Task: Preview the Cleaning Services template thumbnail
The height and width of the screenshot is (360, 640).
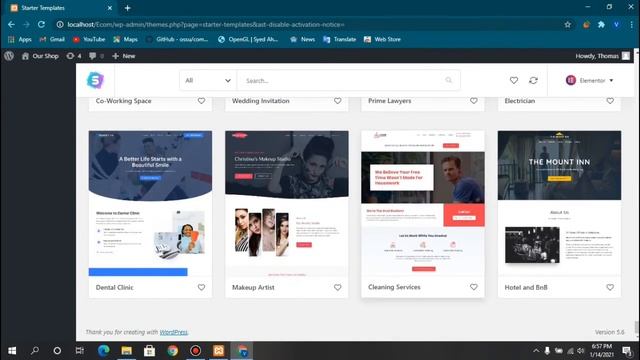Action: (x=423, y=203)
